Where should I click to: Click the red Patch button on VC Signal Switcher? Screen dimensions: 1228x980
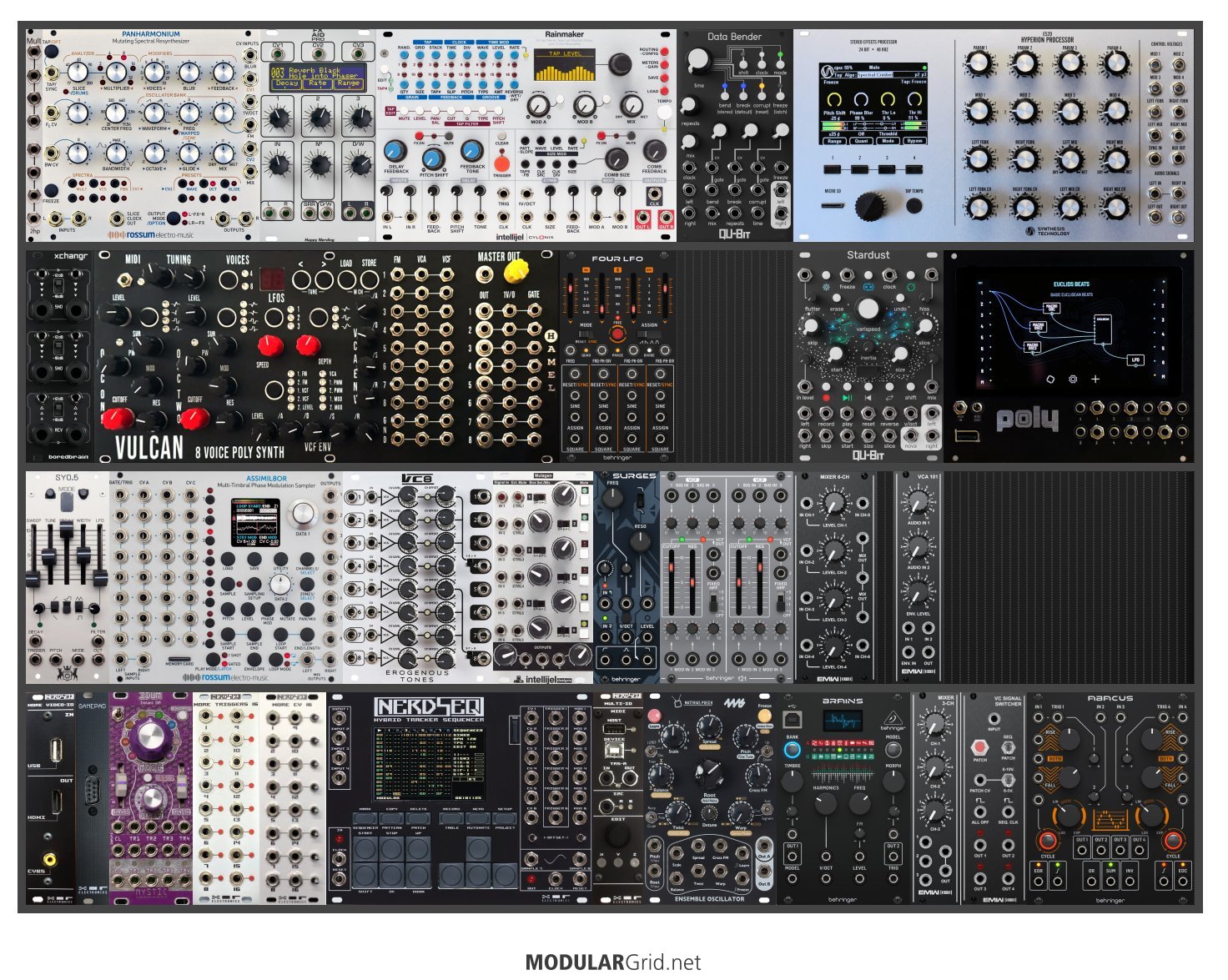point(980,747)
